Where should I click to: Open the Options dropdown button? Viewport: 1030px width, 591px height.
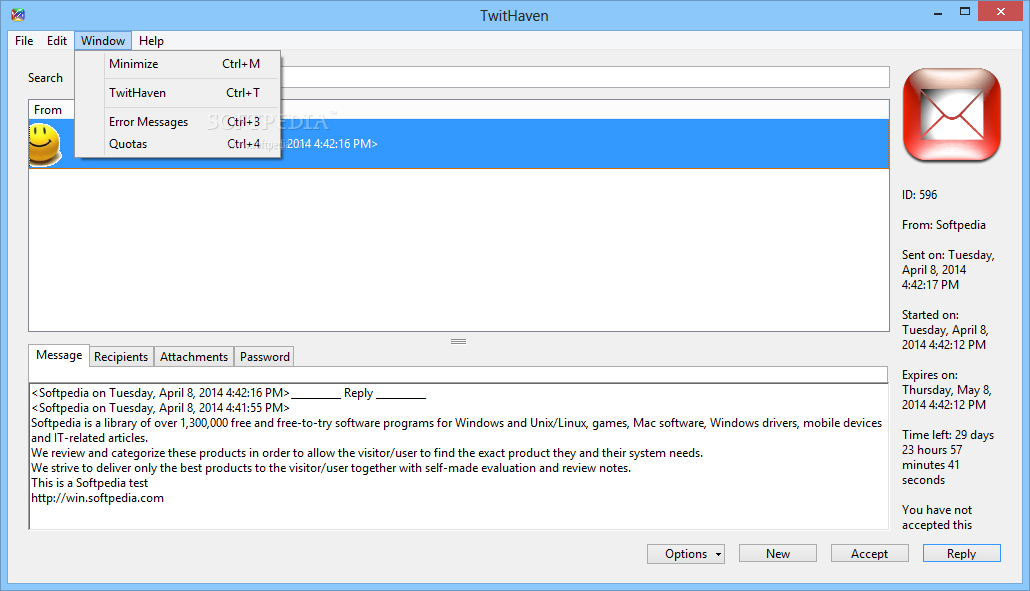(686, 554)
